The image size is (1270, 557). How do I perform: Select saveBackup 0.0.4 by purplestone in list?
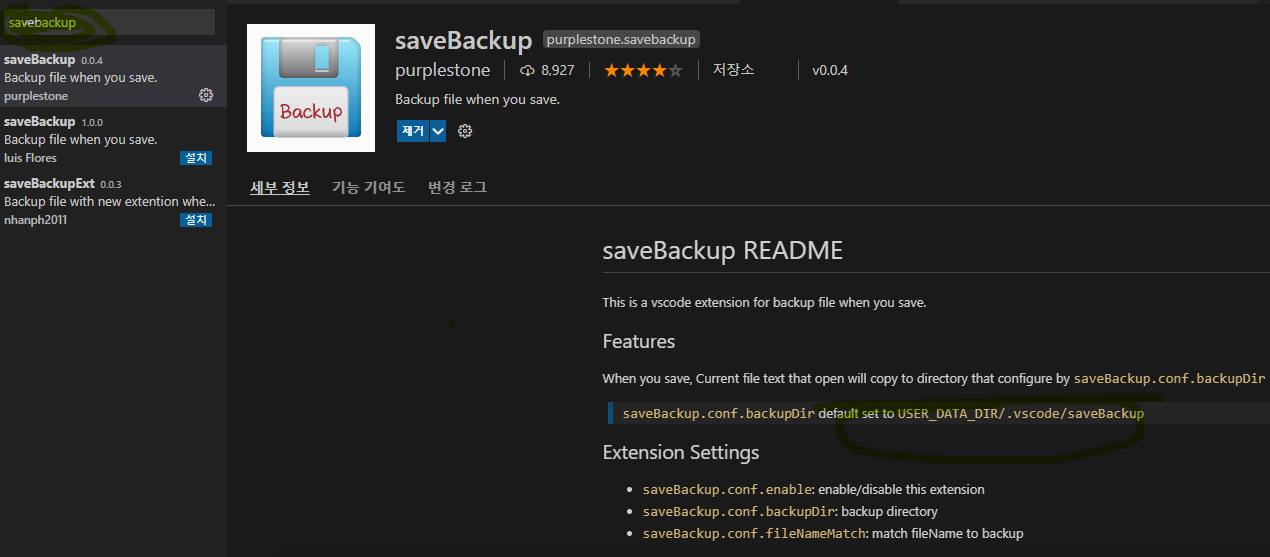(x=113, y=78)
